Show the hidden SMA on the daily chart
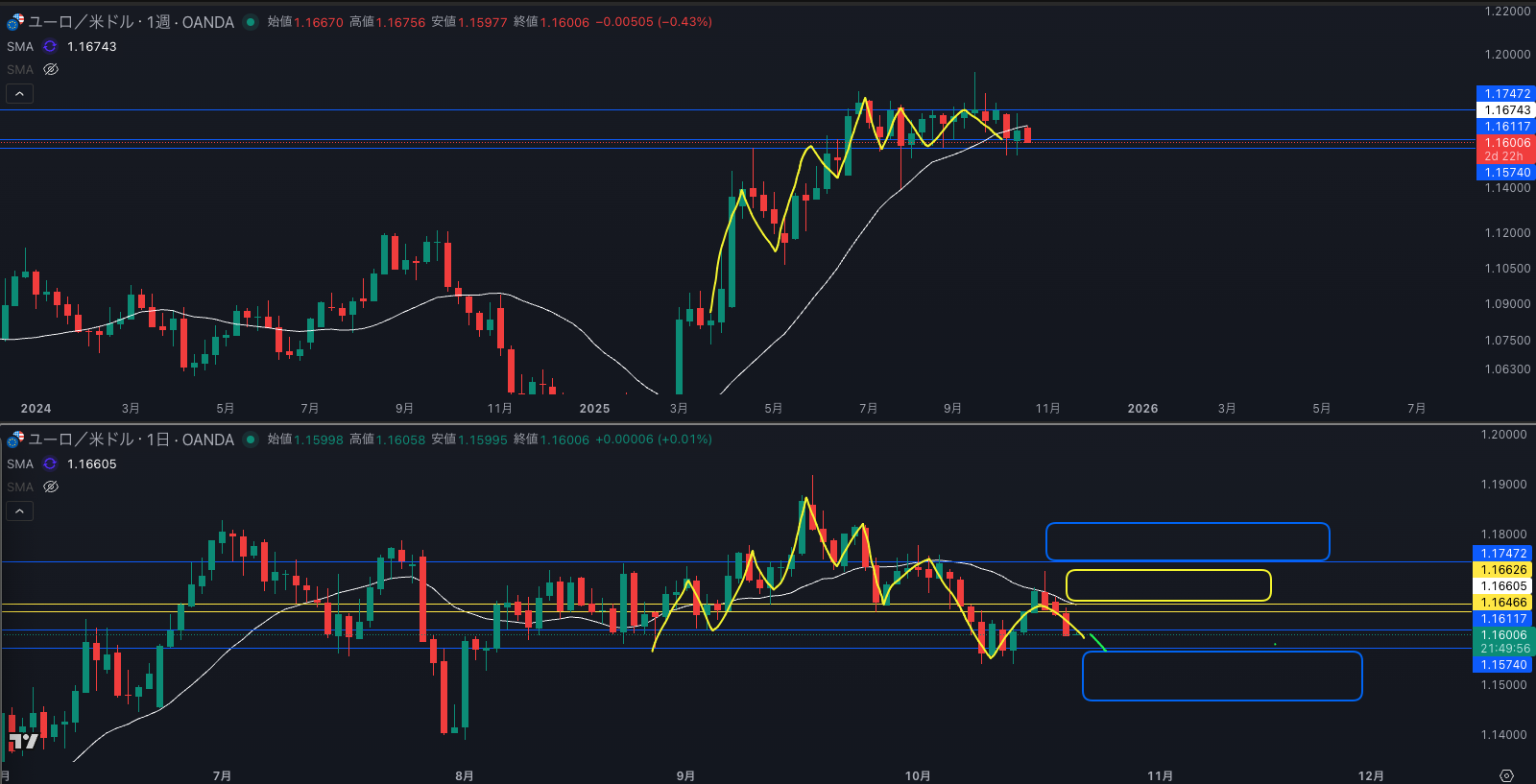Image resolution: width=1536 pixels, height=784 pixels. pos(51,487)
